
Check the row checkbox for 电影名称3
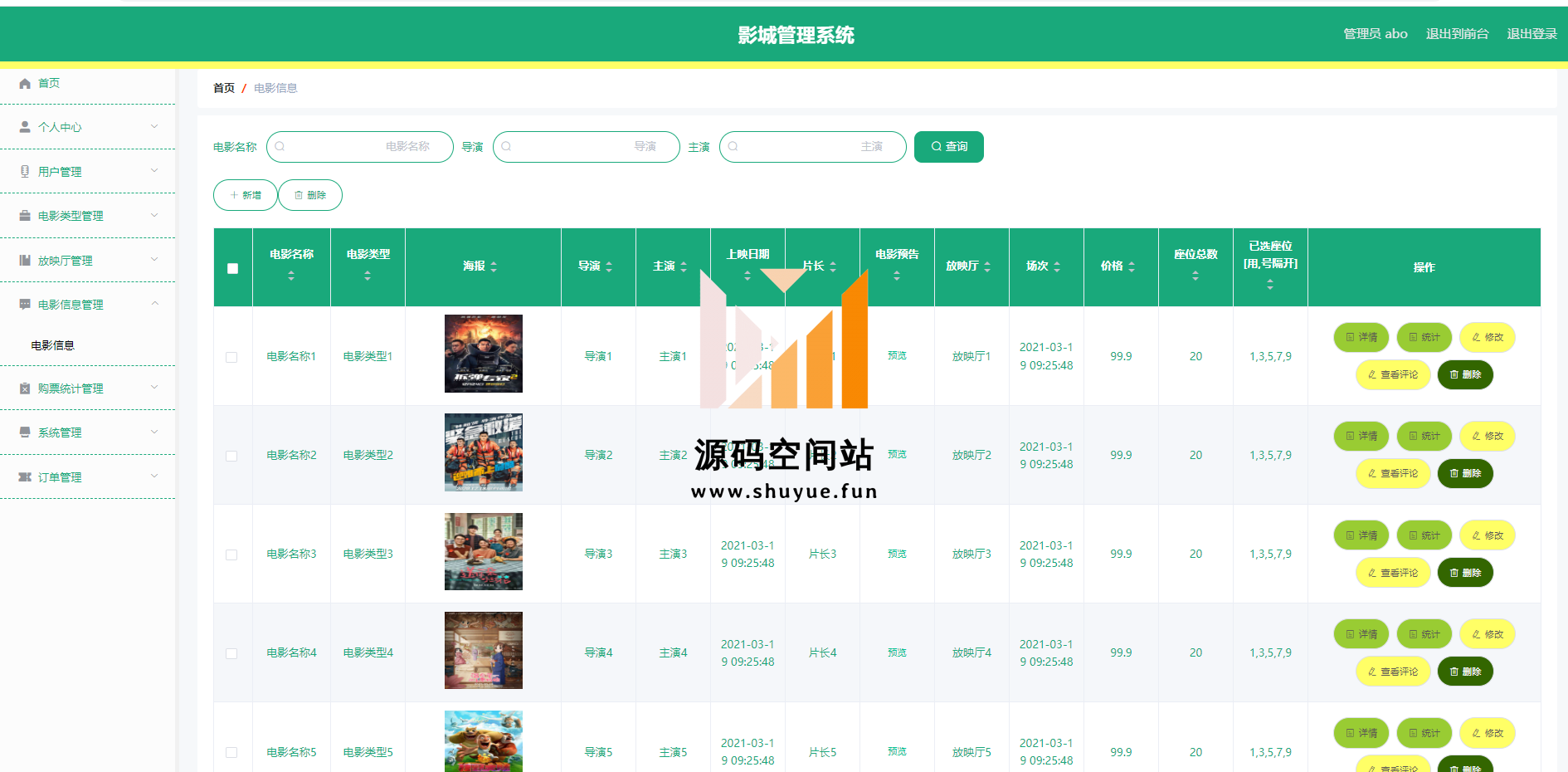(231, 555)
